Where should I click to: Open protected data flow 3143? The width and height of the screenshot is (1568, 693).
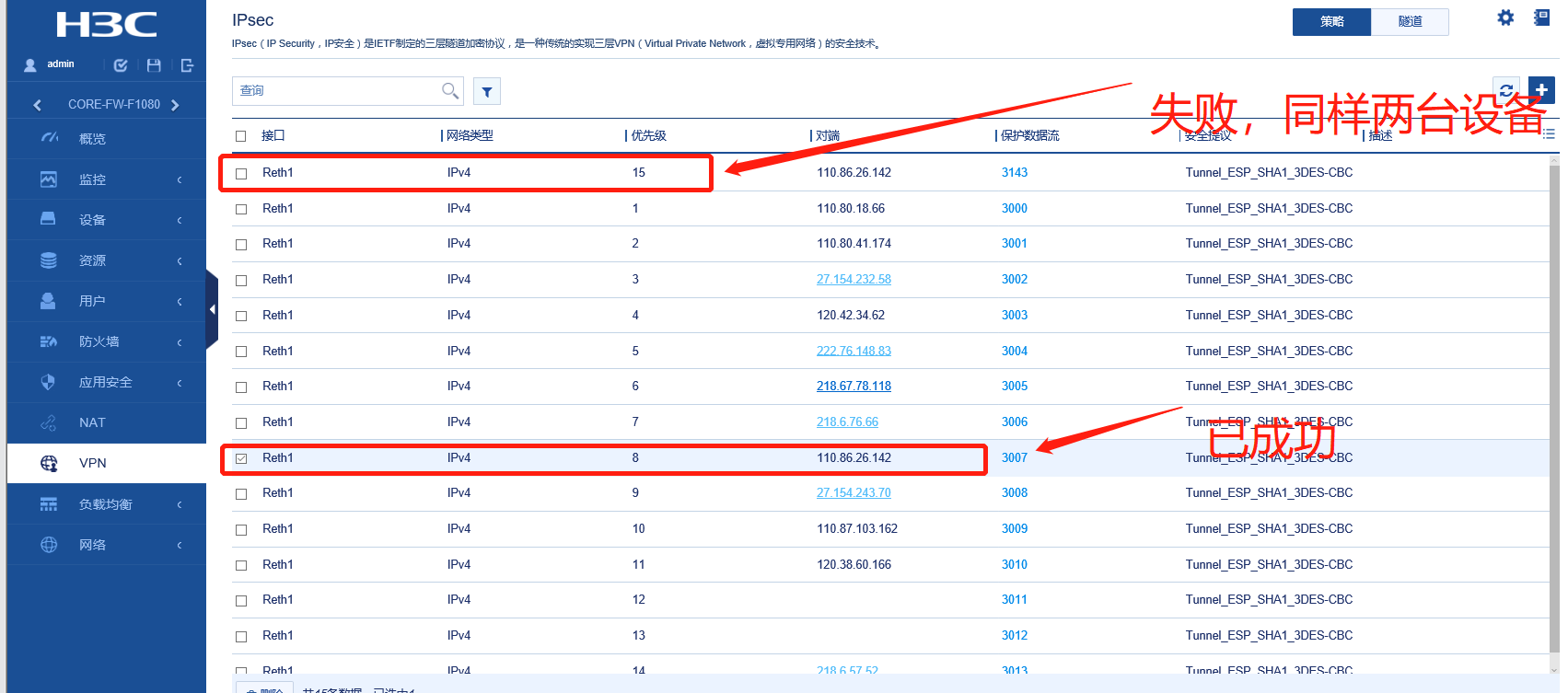pyautogui.click(x=1015, y=173)
